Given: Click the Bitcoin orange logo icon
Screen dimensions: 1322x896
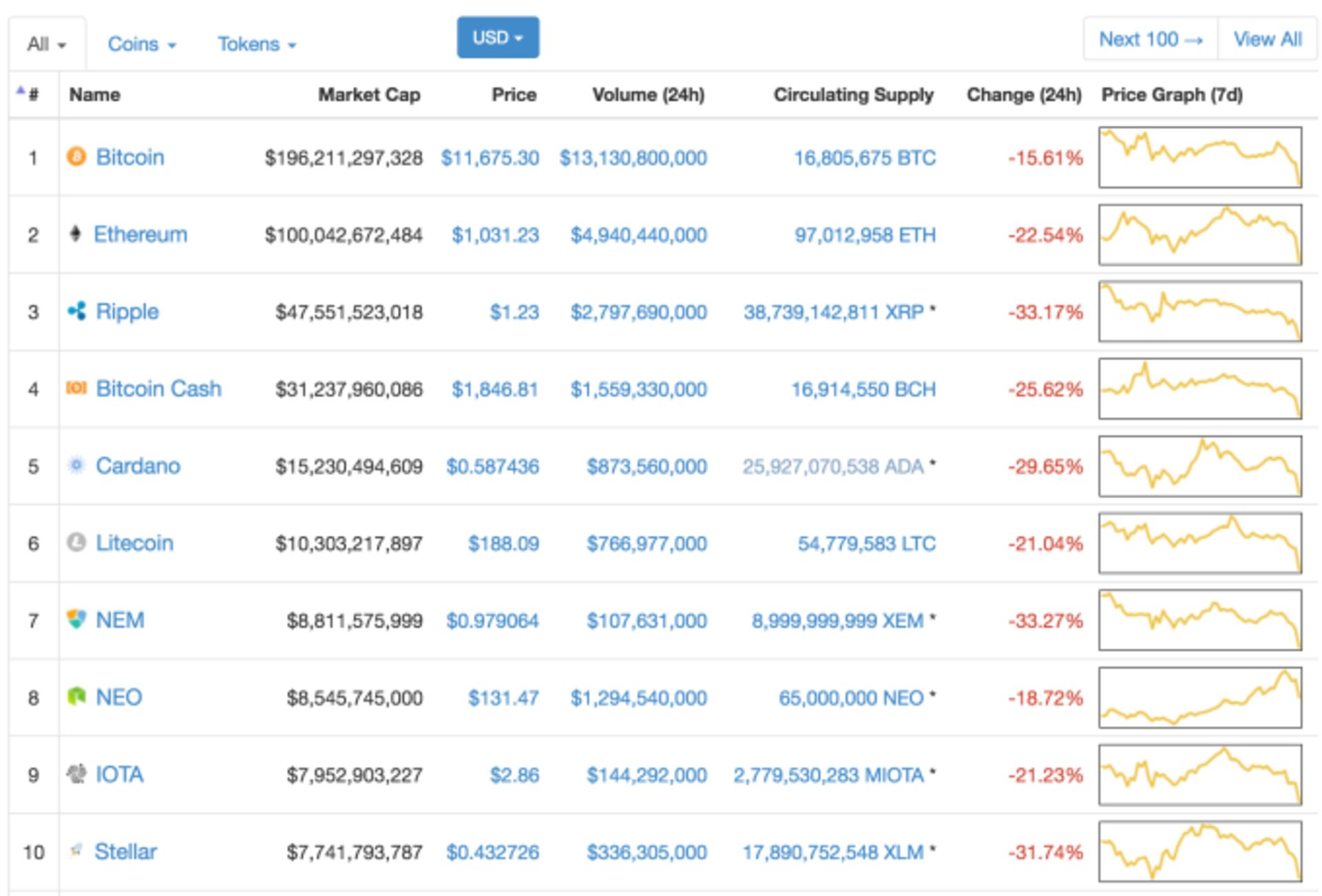Looking at the screenshot, I should tap(76, 157).
